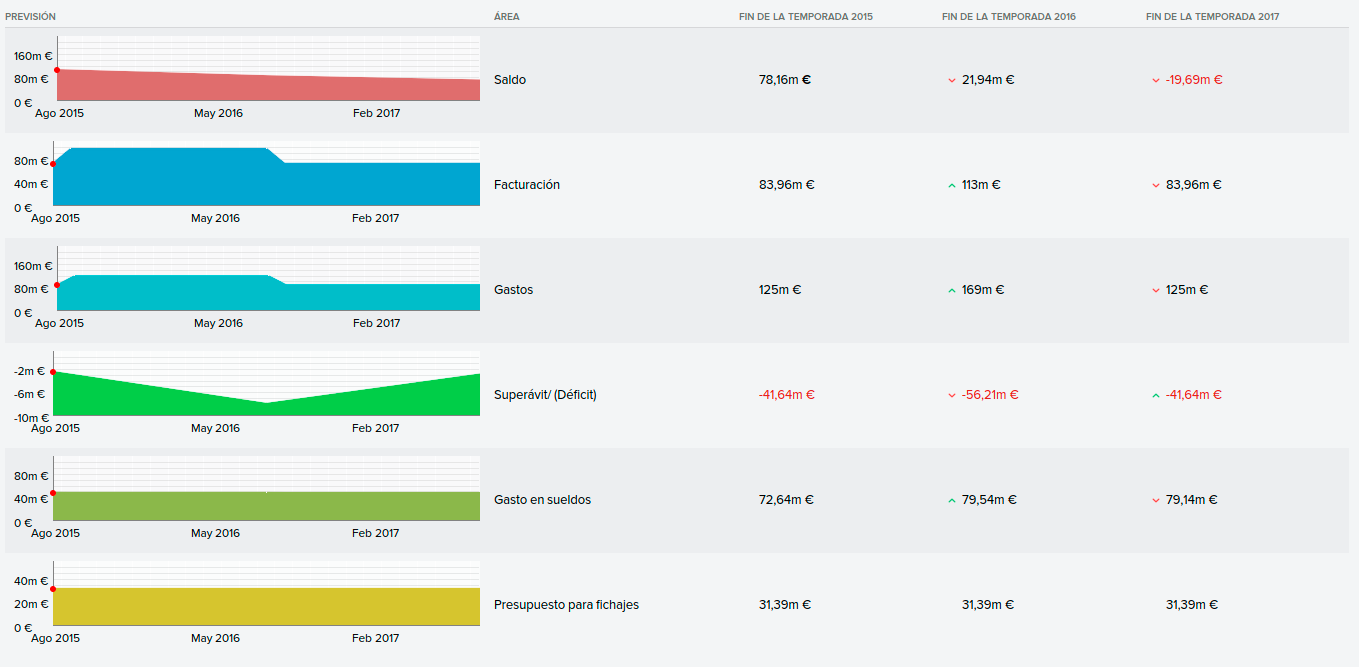Click May 2016 label on Saldo chart
This screenshot has width=1359, height=667.
tap(218, 113)
